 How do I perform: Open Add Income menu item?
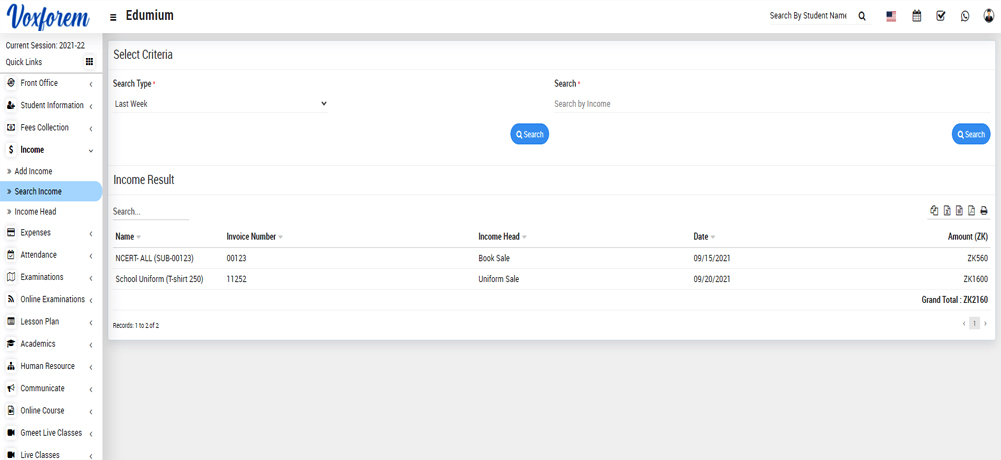click(x=33, y=172)
